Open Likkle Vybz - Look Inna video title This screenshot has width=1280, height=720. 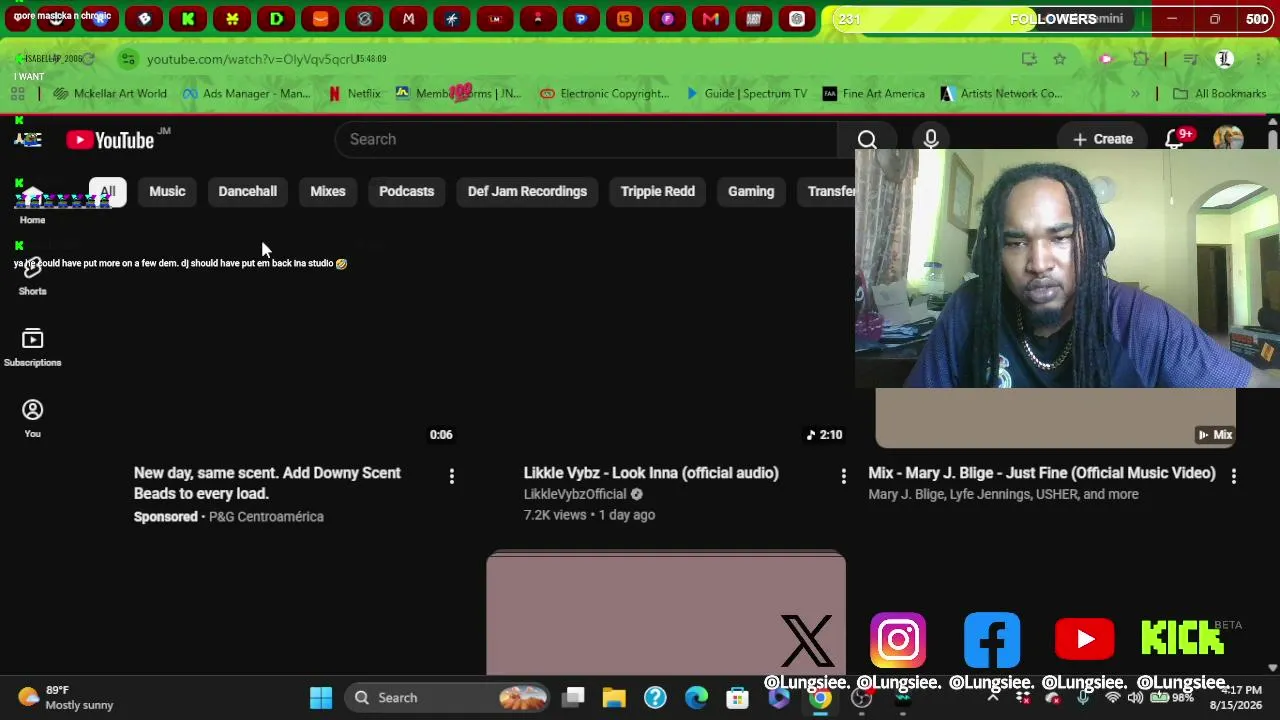pyautogui.click(x=651, y=473)
